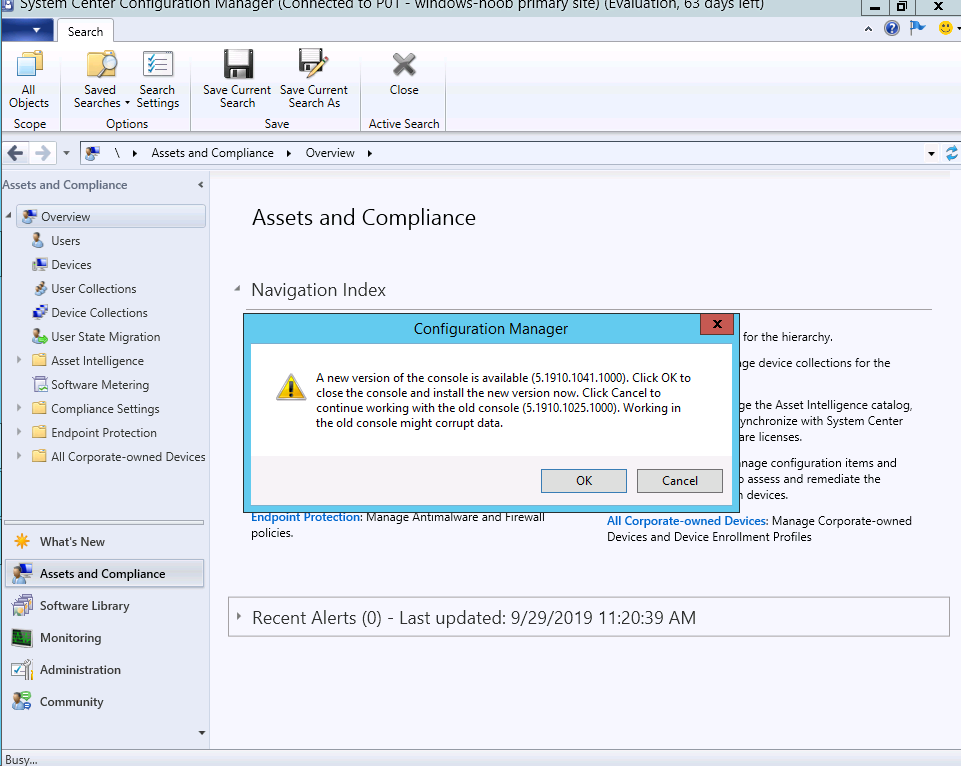Click the Asset Intelligence tree item
961x766 pixels.
[97, 361]
